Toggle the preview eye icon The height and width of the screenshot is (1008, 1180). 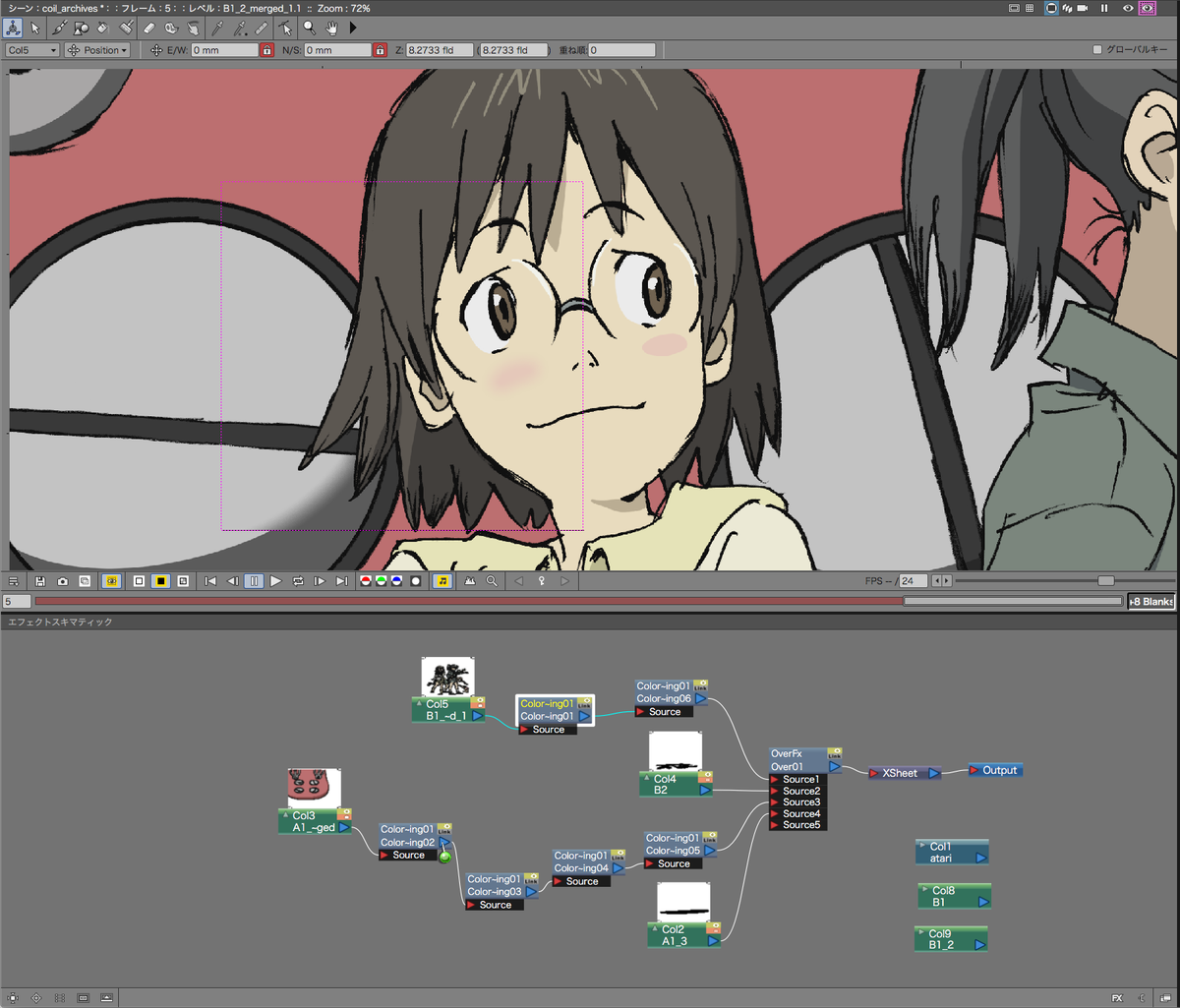1128,8
